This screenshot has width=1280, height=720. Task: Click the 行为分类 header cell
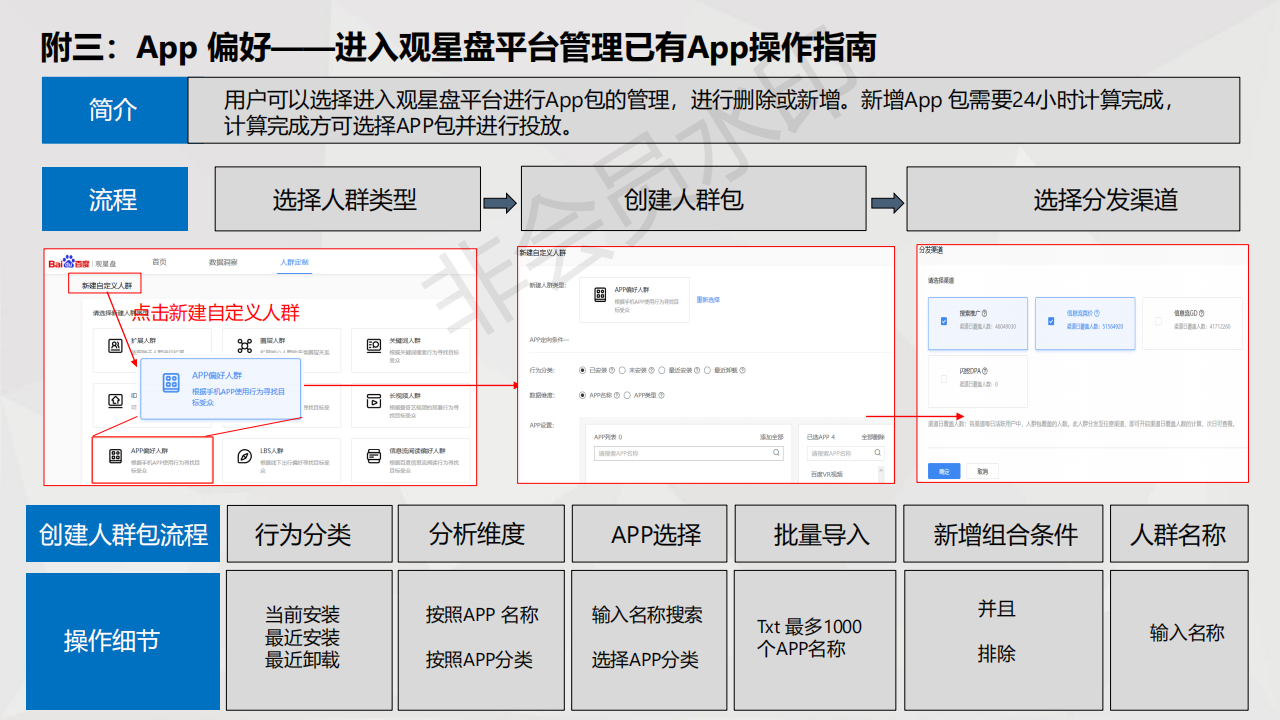(x=309, y=535)
